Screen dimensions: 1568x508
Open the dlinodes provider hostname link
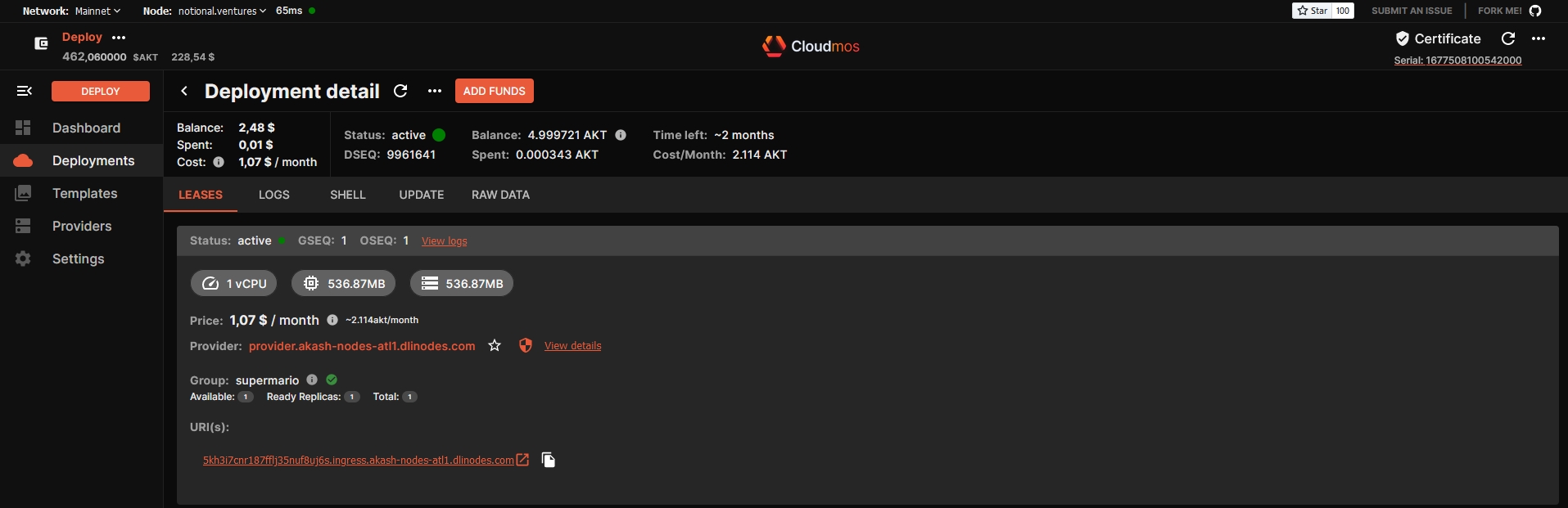362,346
